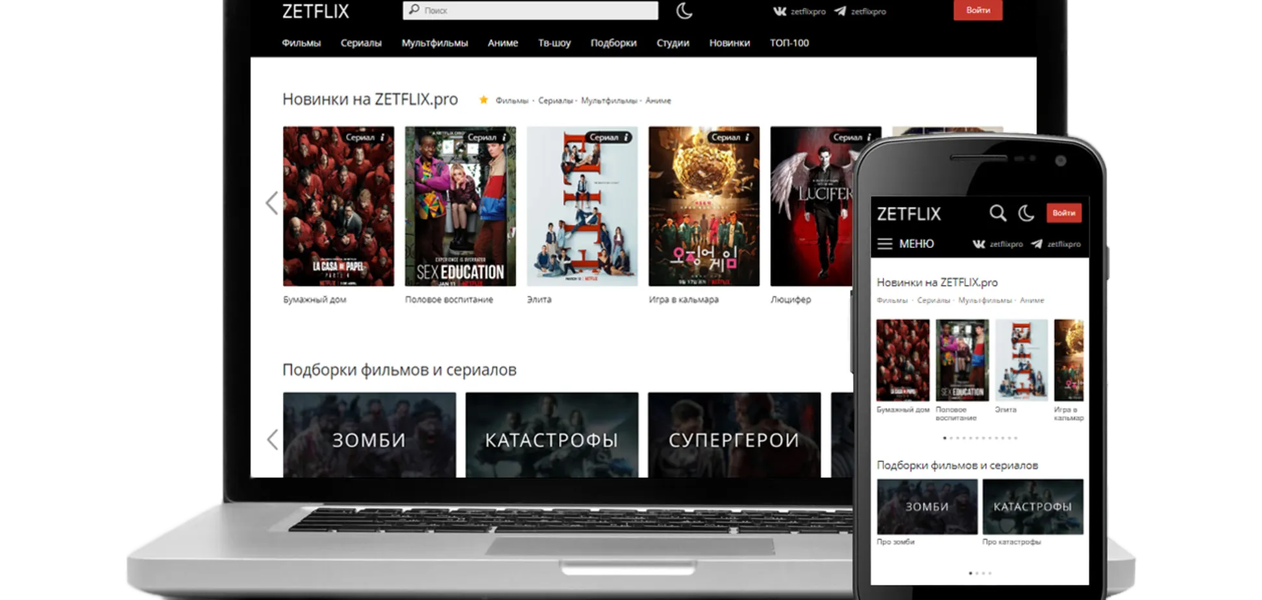The image size is (1262, 600).
Task: Open hamburger МЕНЮ on phone
Action: click(x=905, y=244)
